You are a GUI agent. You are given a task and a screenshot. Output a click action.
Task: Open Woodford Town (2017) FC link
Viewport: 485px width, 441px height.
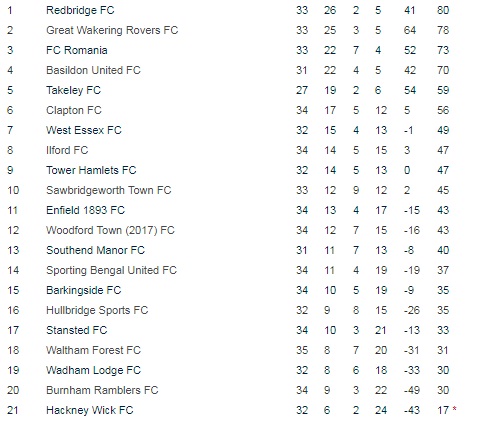click(110, 230)
